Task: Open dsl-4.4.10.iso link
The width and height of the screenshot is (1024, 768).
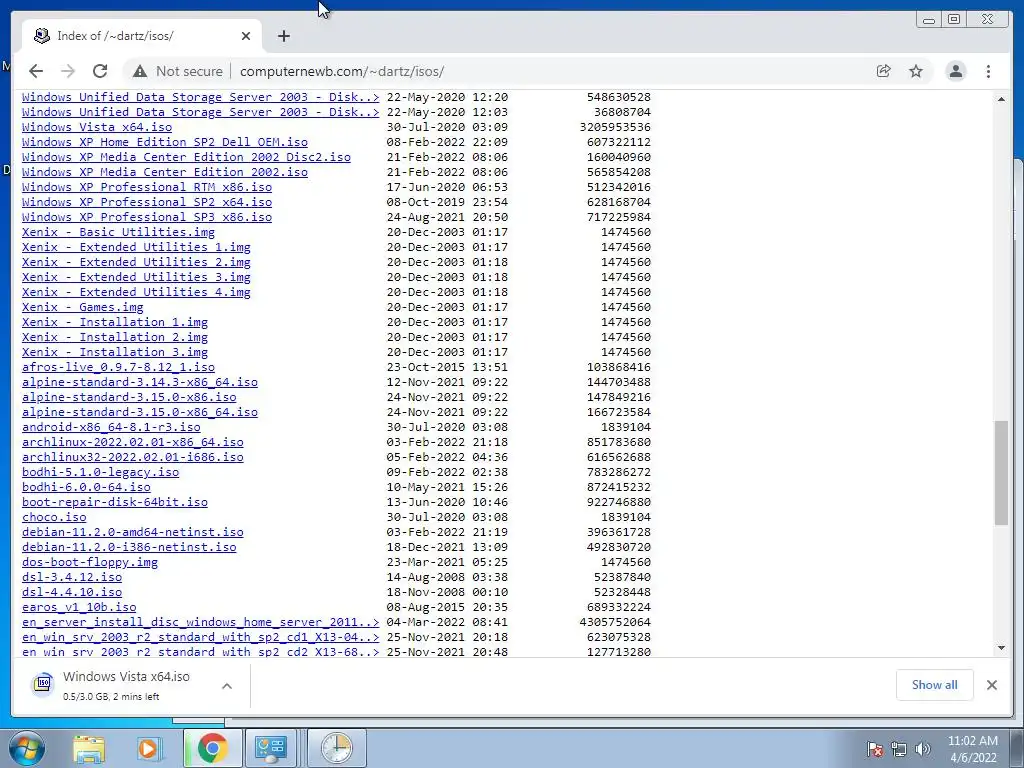Action: (x=72, y=592)
